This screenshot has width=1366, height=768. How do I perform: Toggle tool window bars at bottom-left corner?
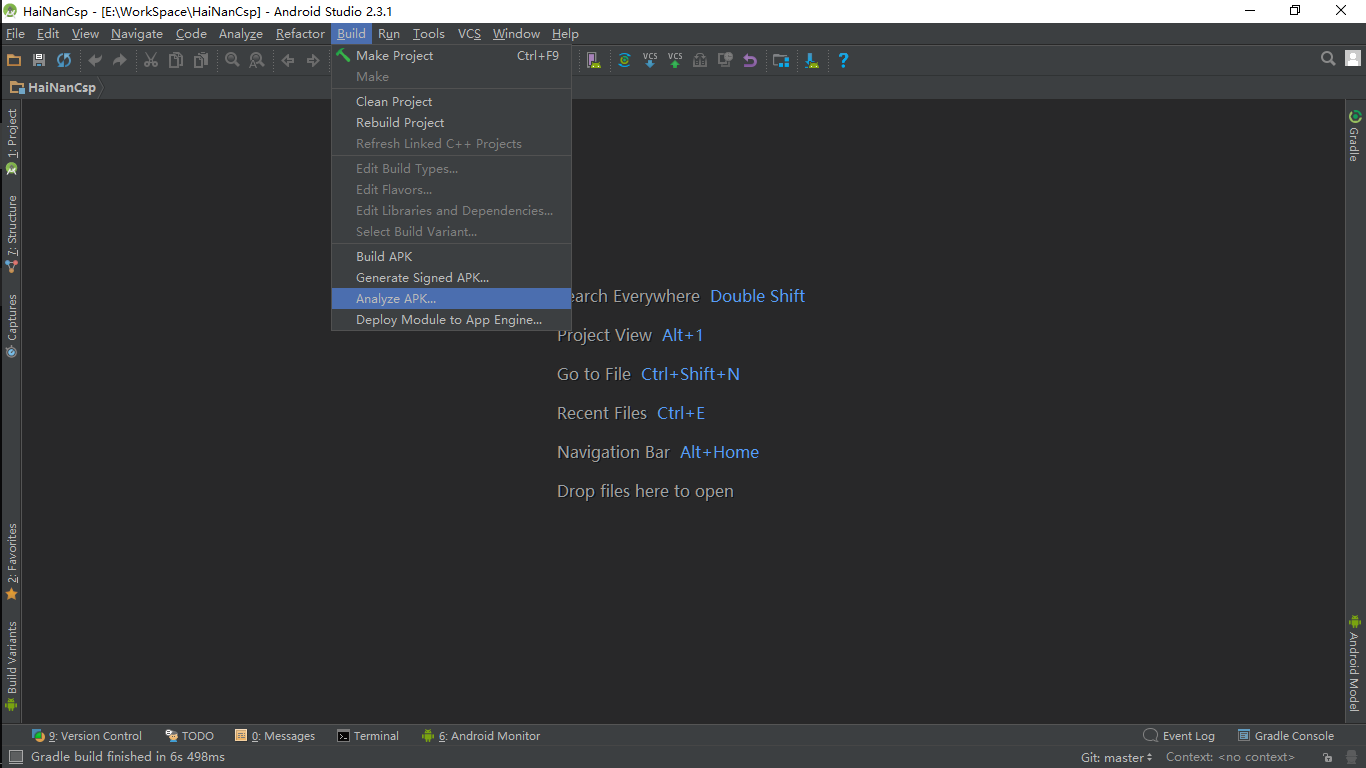pyautogui.click(x=15, y=757)
